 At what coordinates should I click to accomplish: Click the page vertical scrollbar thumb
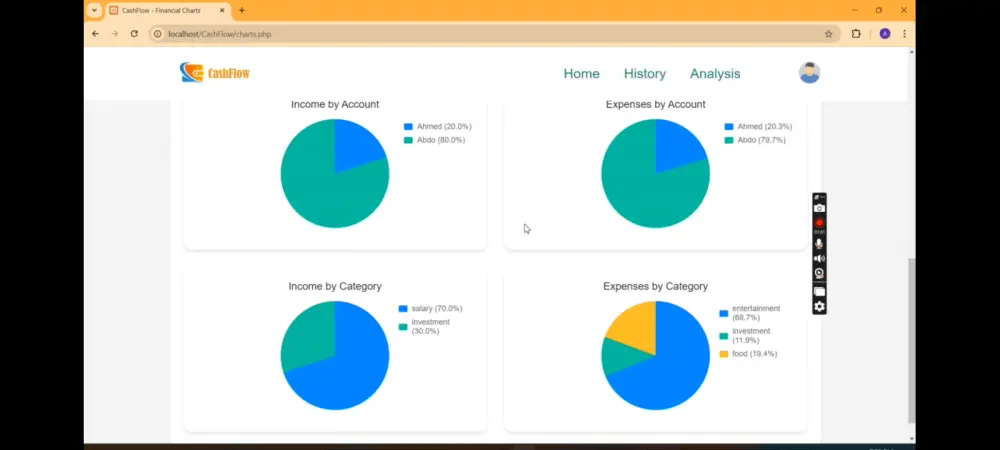911,340
